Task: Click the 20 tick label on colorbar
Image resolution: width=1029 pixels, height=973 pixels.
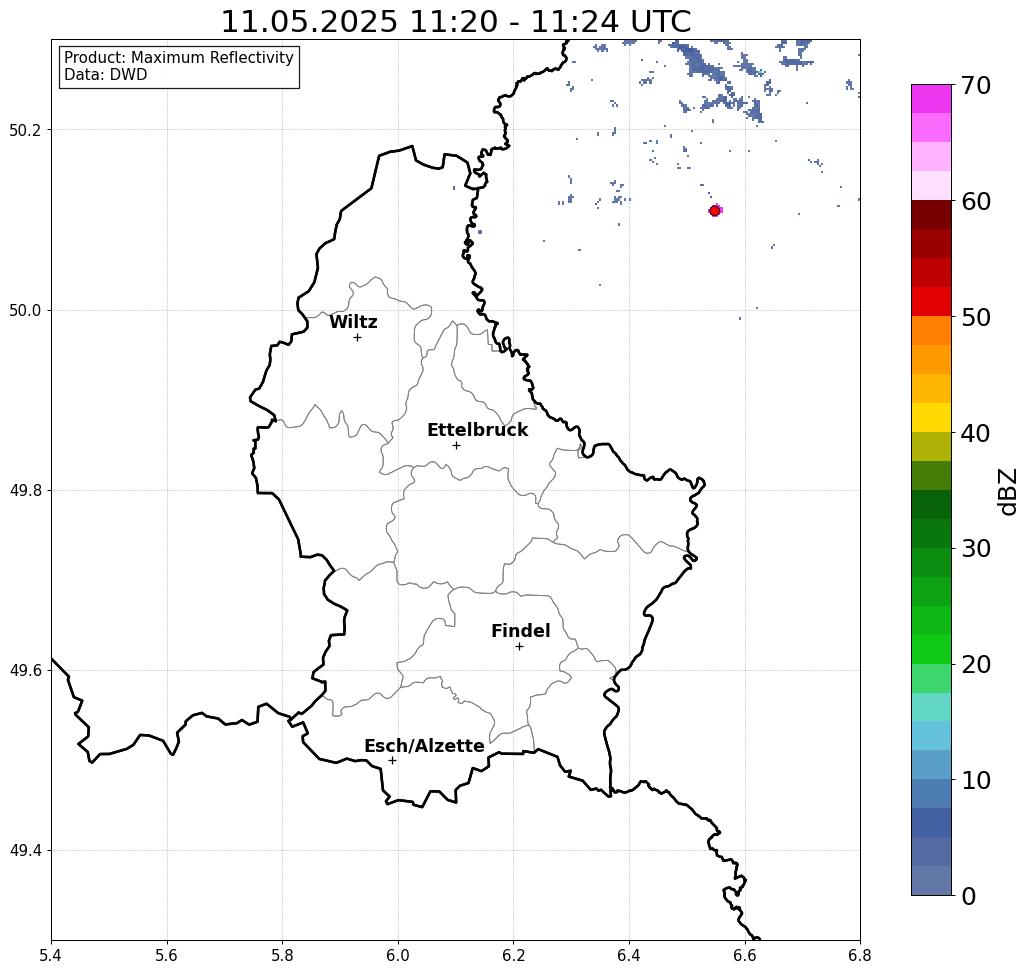Action: click(x=976, y=664)
